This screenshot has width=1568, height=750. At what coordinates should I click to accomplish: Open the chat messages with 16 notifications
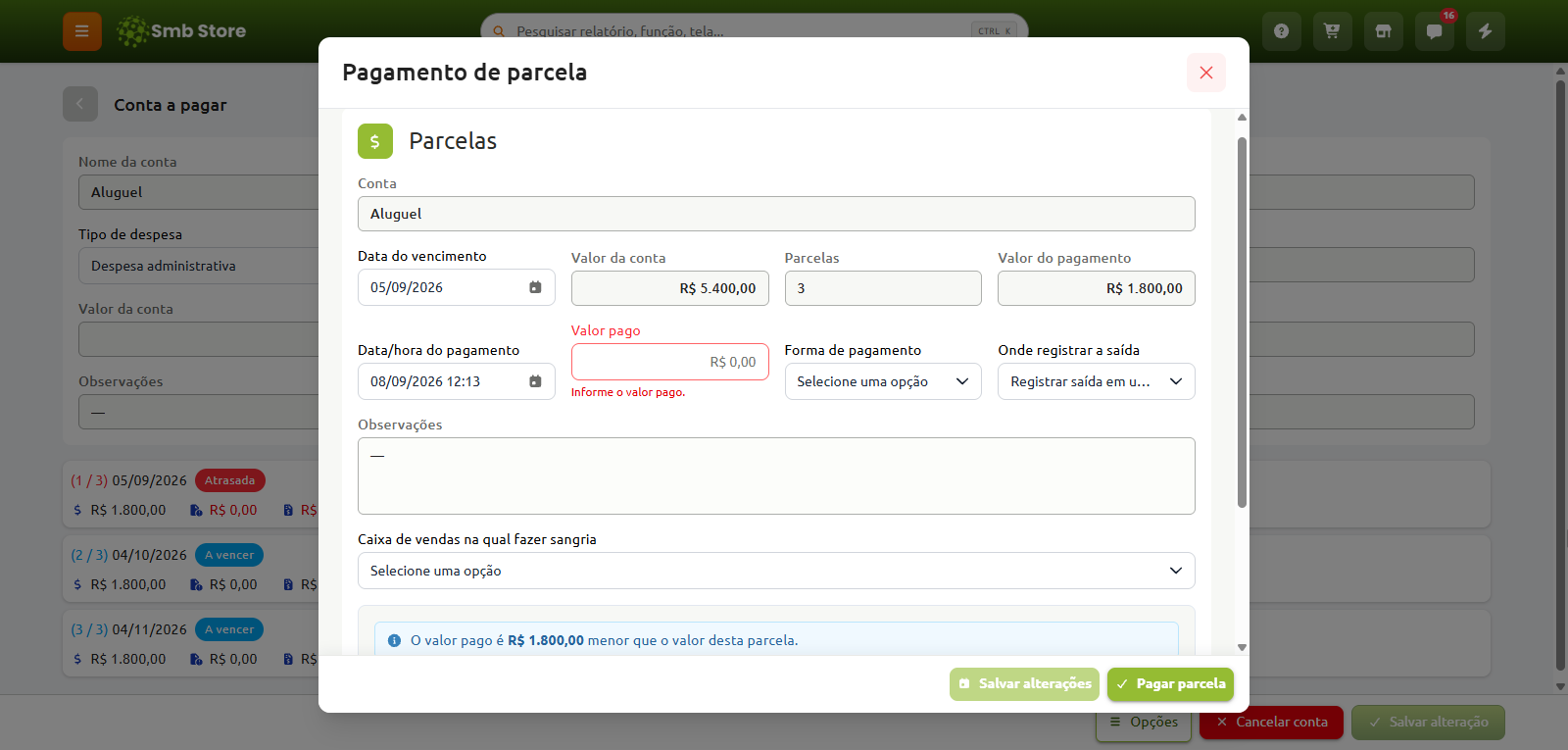[x=1434, y=31]
